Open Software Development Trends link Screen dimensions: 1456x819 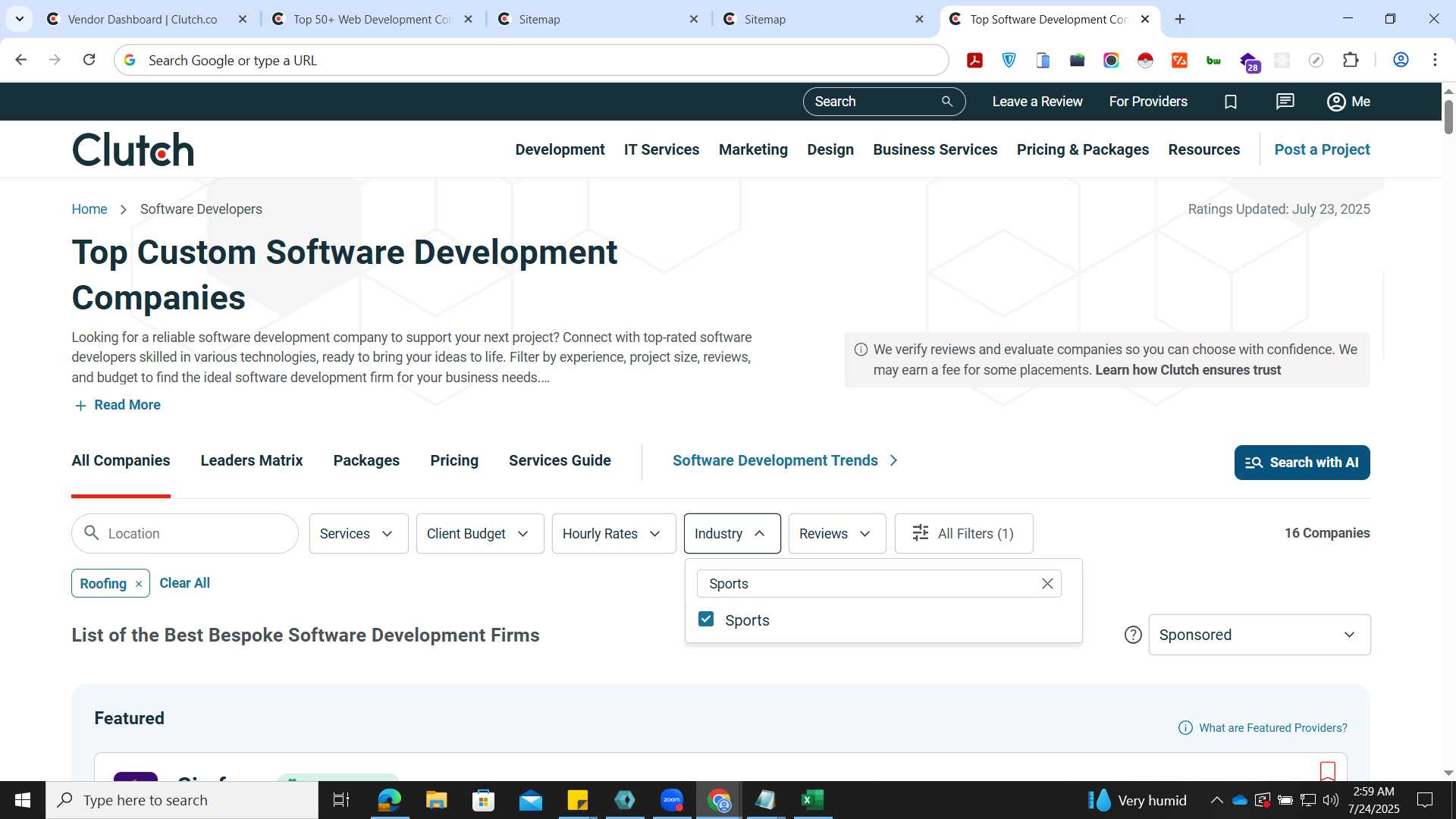coord(785,460)
